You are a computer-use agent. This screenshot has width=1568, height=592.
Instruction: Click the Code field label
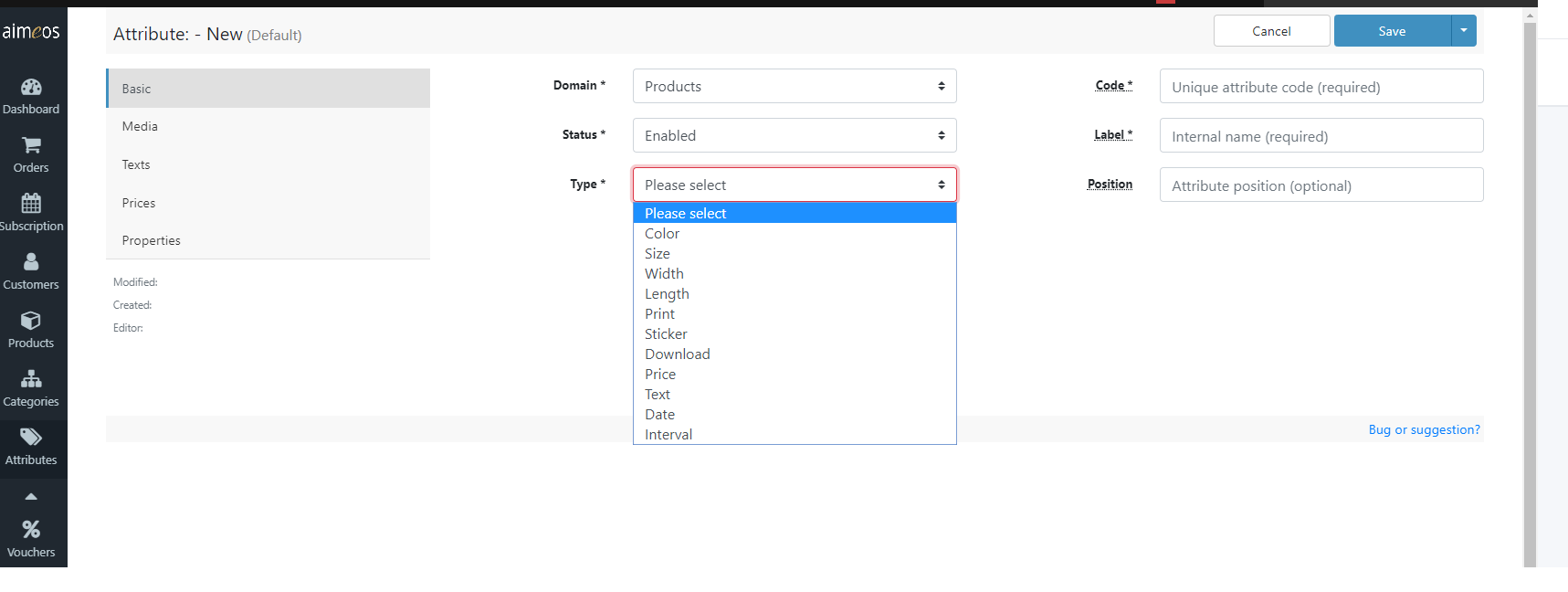[x=1113, y=85]
